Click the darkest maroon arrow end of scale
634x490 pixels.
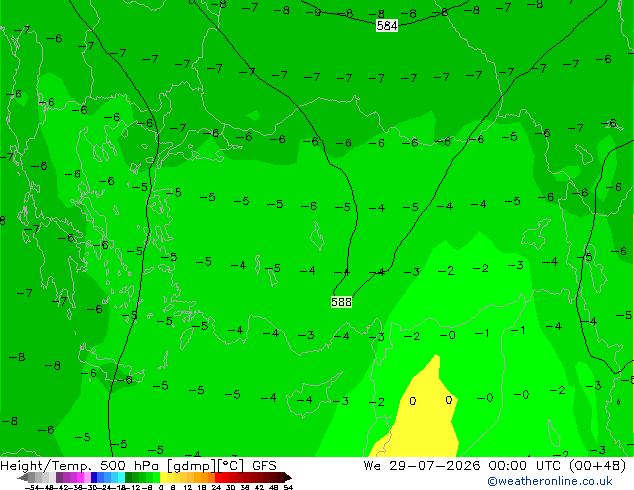click(287, 477)
